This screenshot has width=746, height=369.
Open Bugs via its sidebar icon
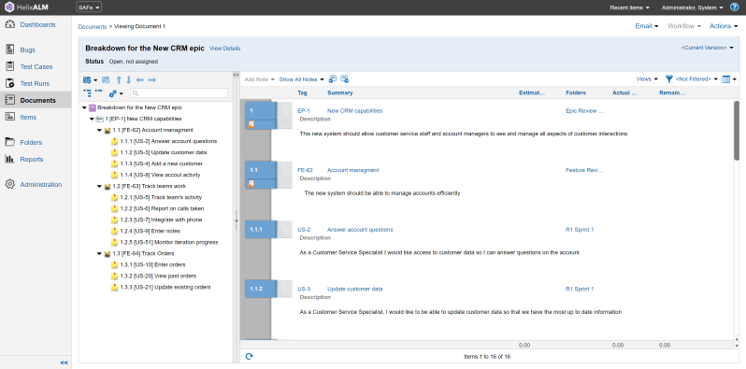(x=10, y=49)
